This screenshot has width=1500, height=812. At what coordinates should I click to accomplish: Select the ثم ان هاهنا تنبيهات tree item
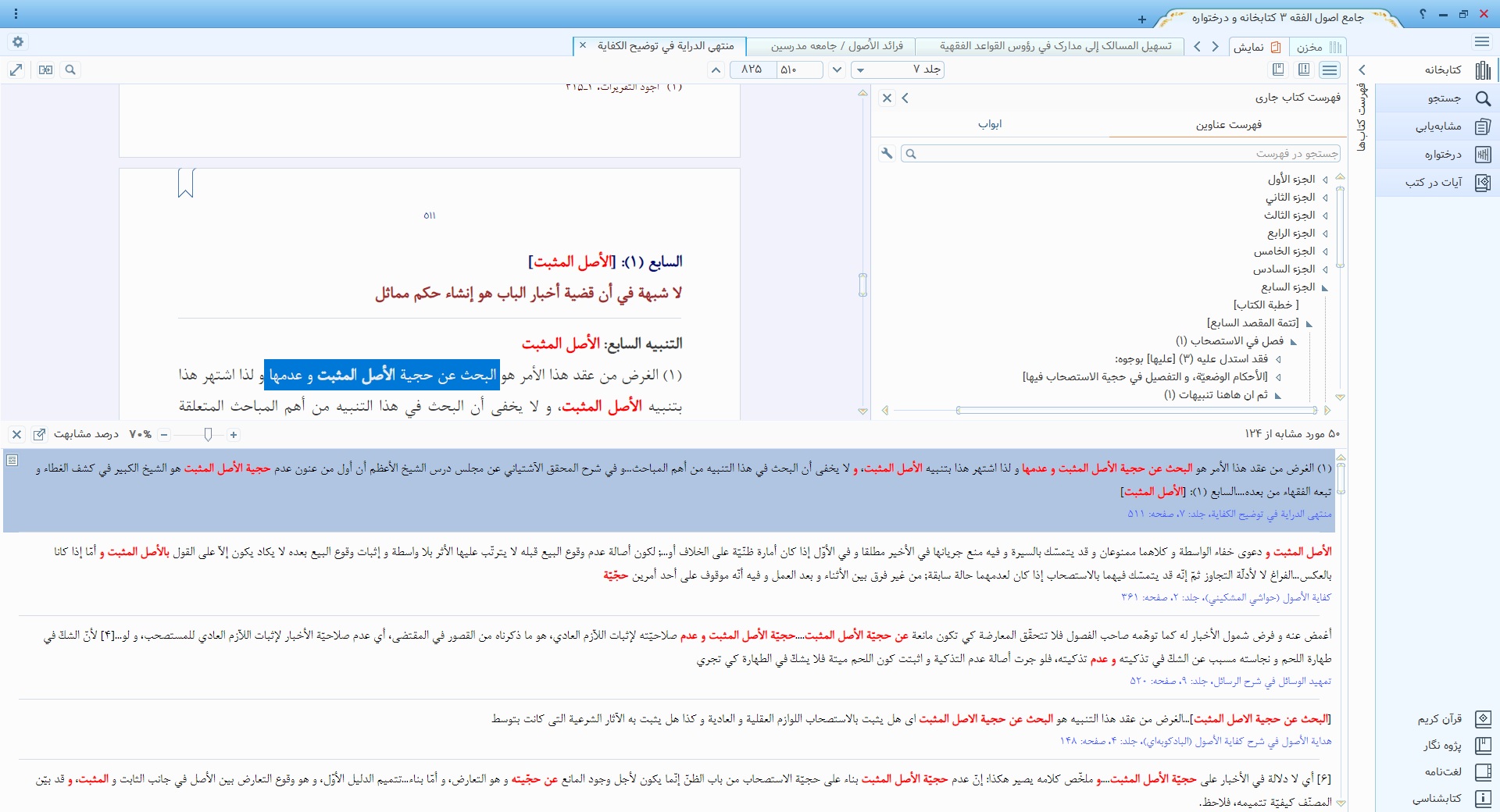pyautogui.click(x=1216, y=395)
